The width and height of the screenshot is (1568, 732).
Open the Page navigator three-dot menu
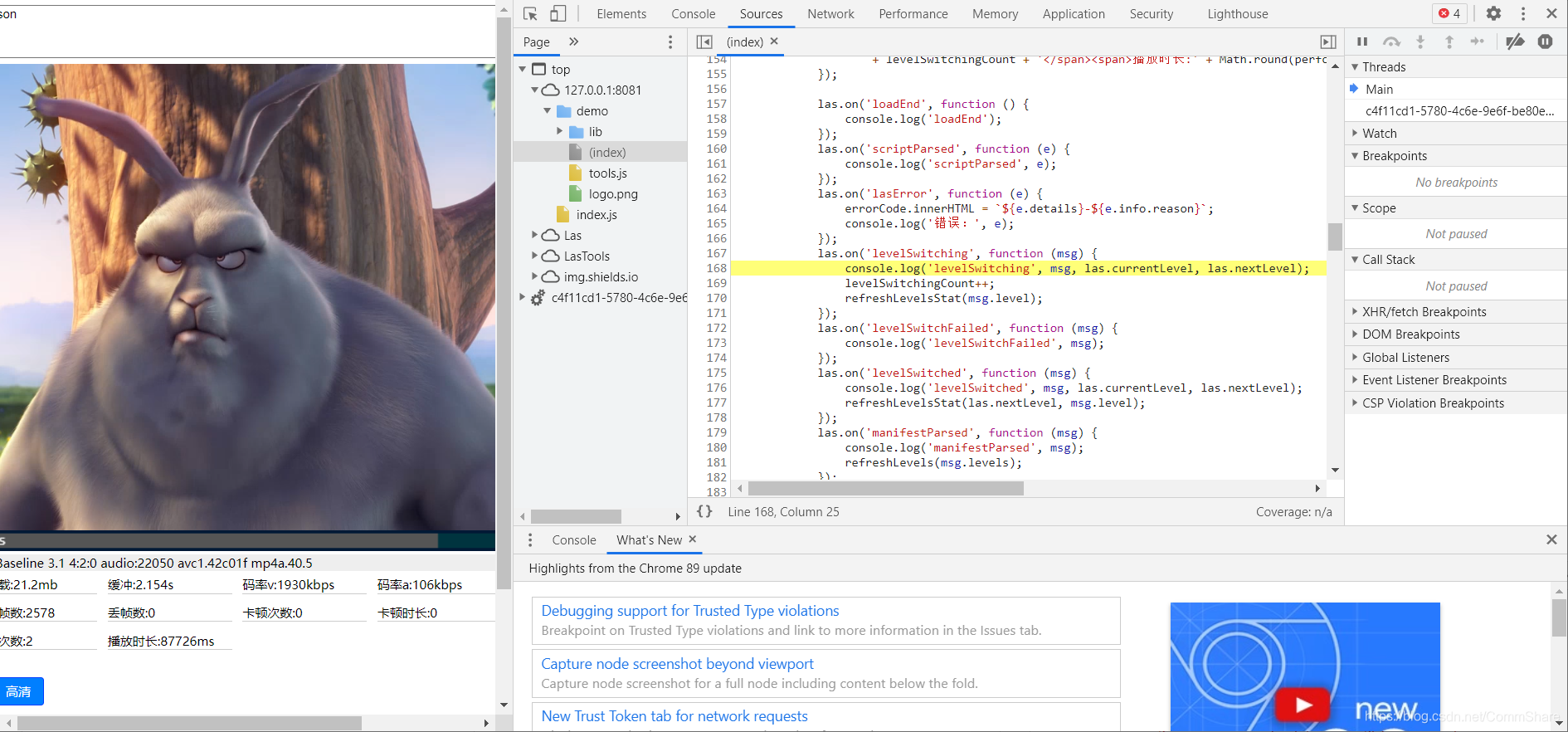[670, 41]
